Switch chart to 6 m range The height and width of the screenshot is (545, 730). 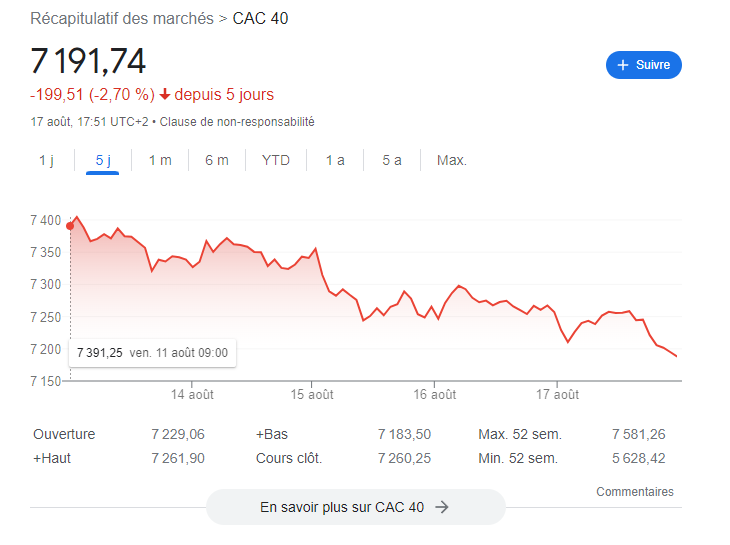(x=217, y=160)
